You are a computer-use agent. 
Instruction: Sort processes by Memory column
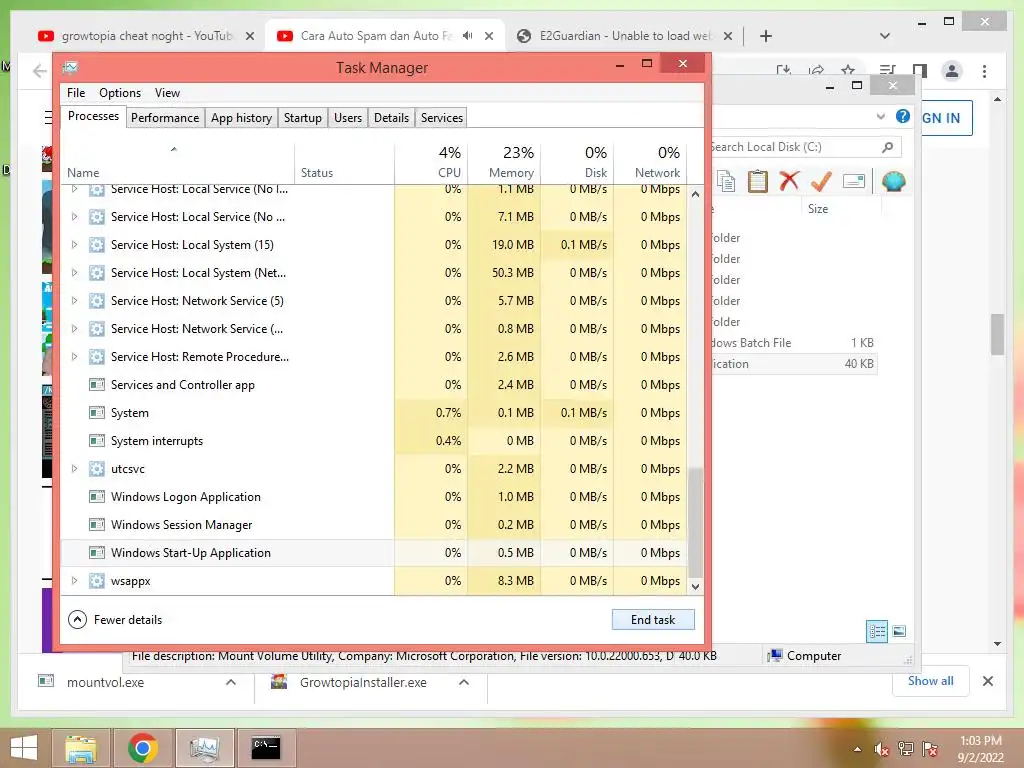pyautogui.click(x=504, y=161)
